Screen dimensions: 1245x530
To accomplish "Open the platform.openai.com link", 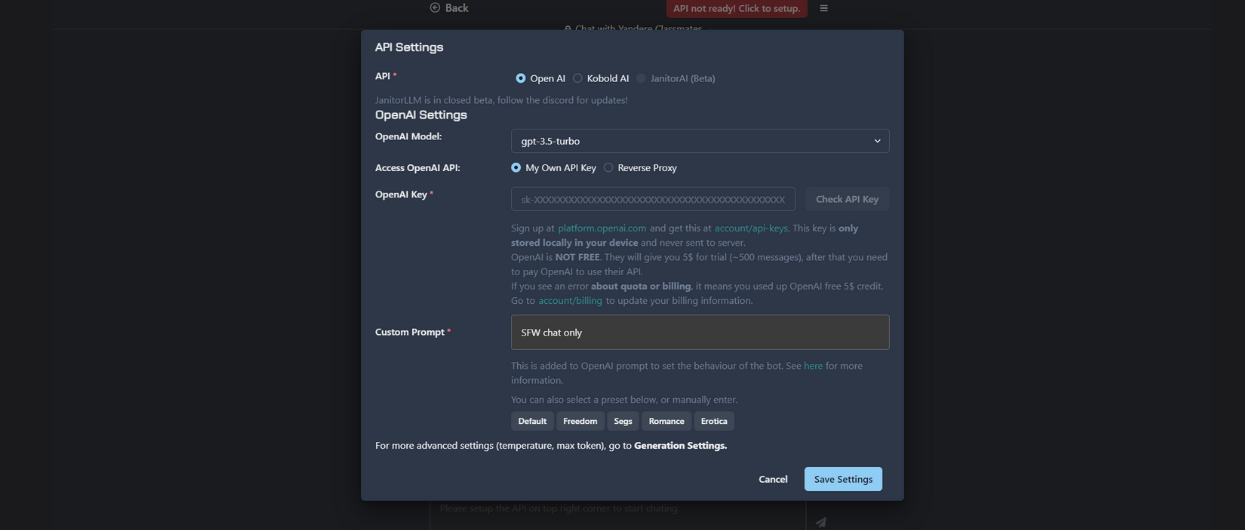I will coord(602,228).
